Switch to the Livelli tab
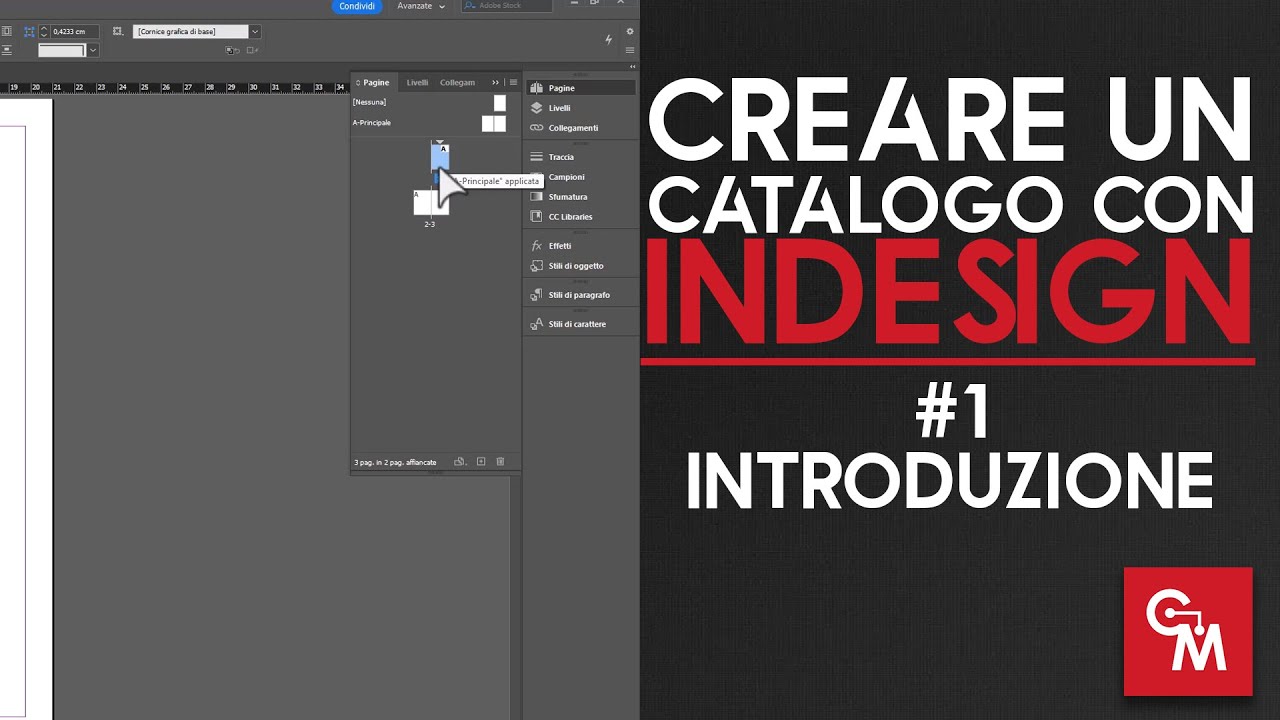Screen dimensions: 1280x720 (417, 82)
